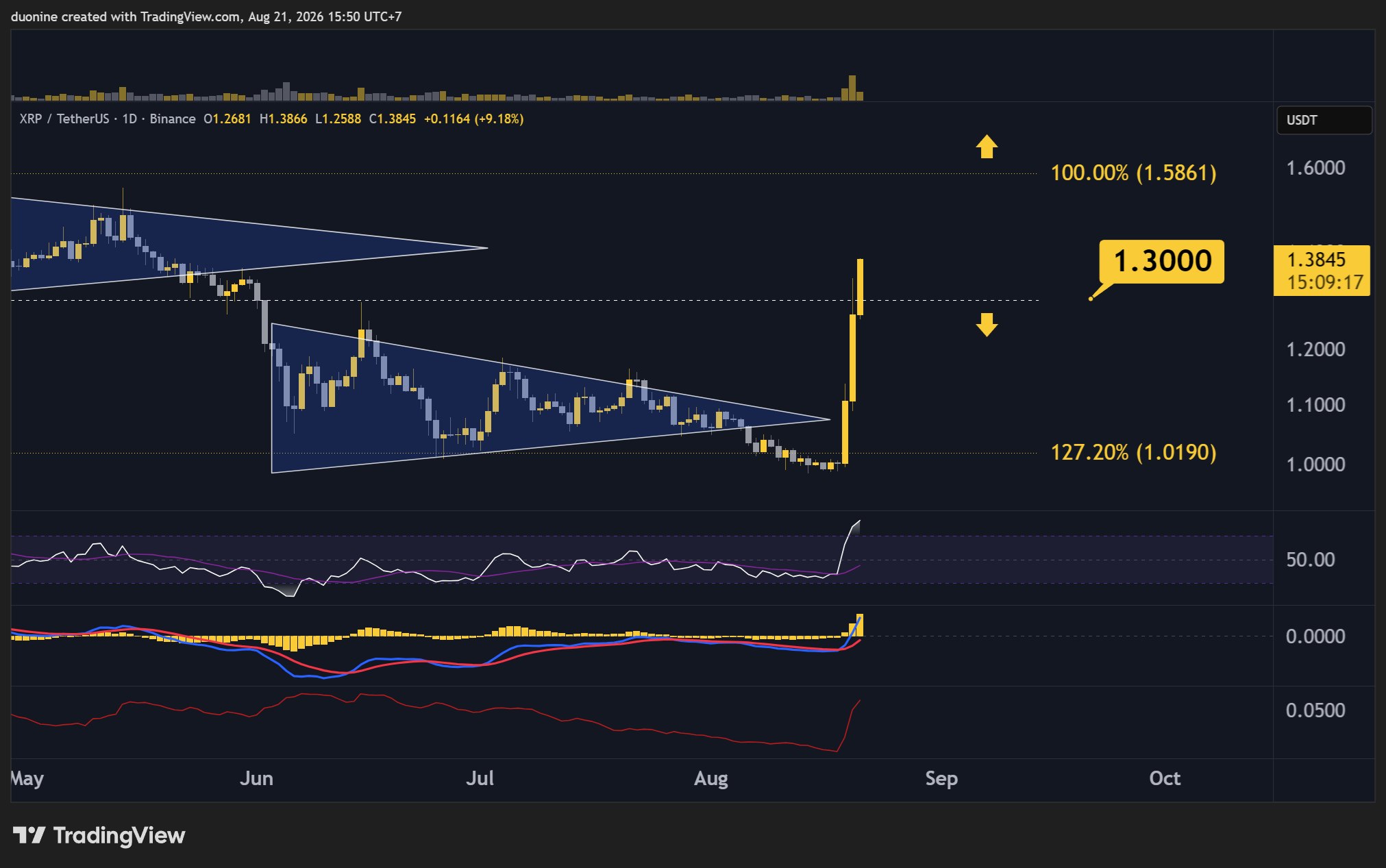Click the RSI 50.00 axis label
This screenshot has width=1386, height=868.
click(1310, 560)
